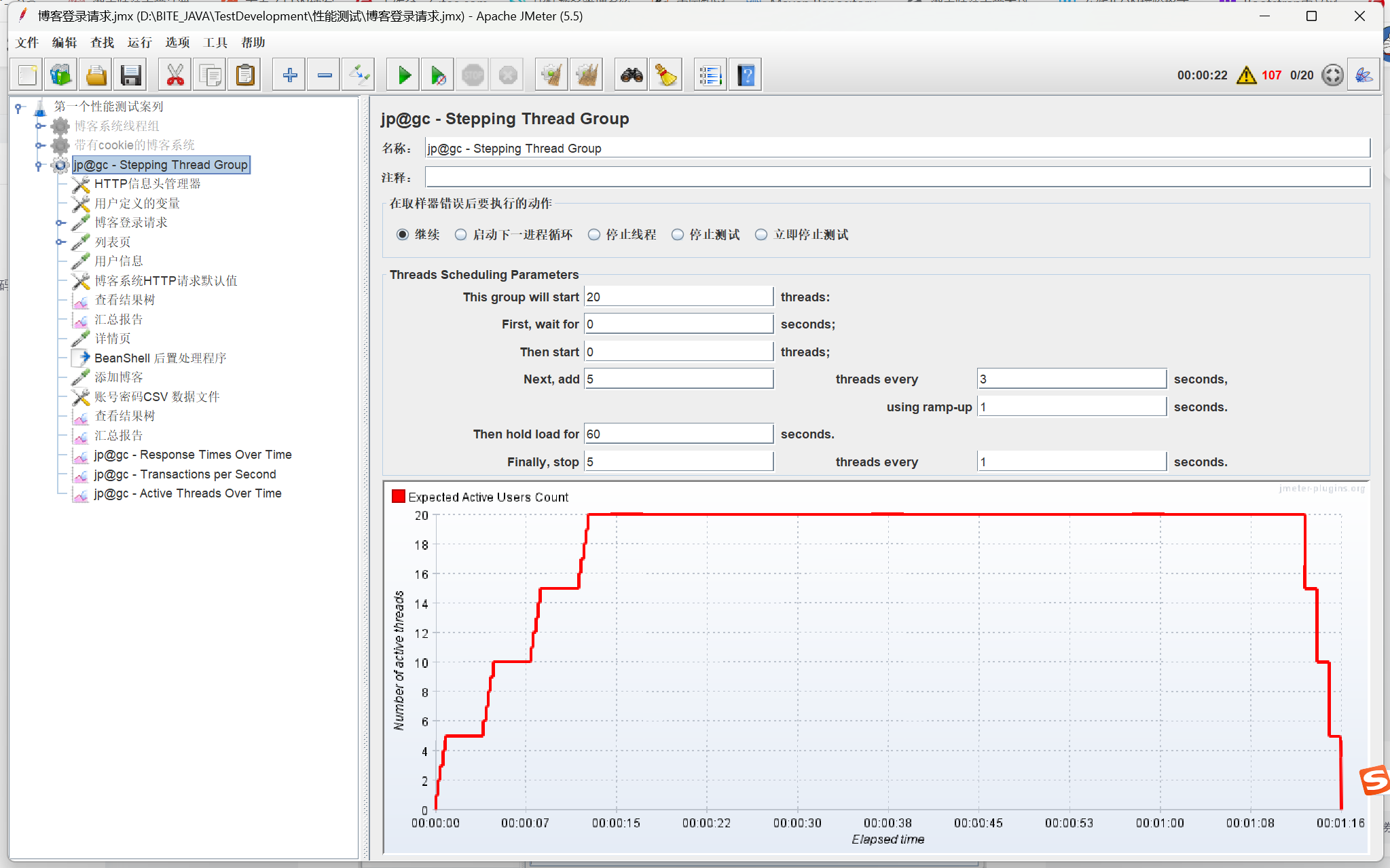
Task: Select the 停止测试 radio button
Action: [678, 235]
